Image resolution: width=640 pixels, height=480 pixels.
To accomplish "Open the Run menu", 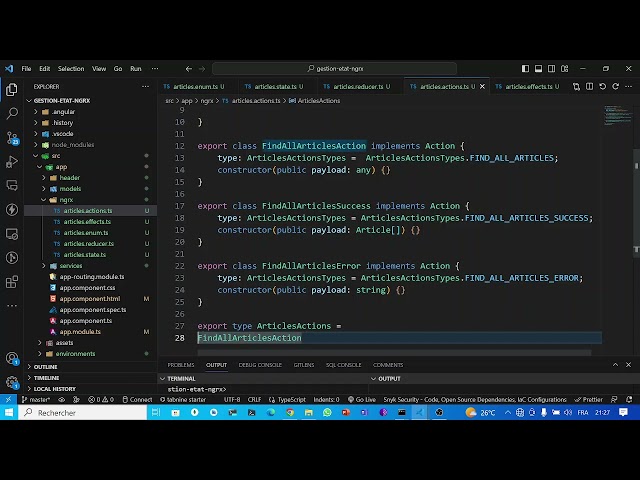I will [x=136, y=69].
